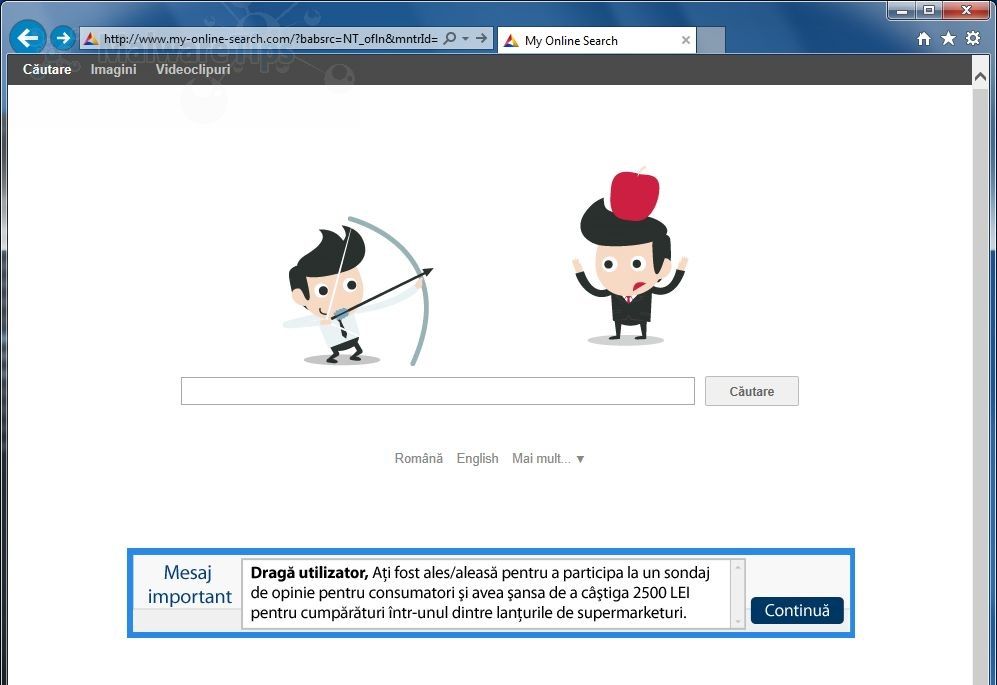Click the character with apple on head
The width and height of the screenshot is (997, 685).
click(629, 256)
